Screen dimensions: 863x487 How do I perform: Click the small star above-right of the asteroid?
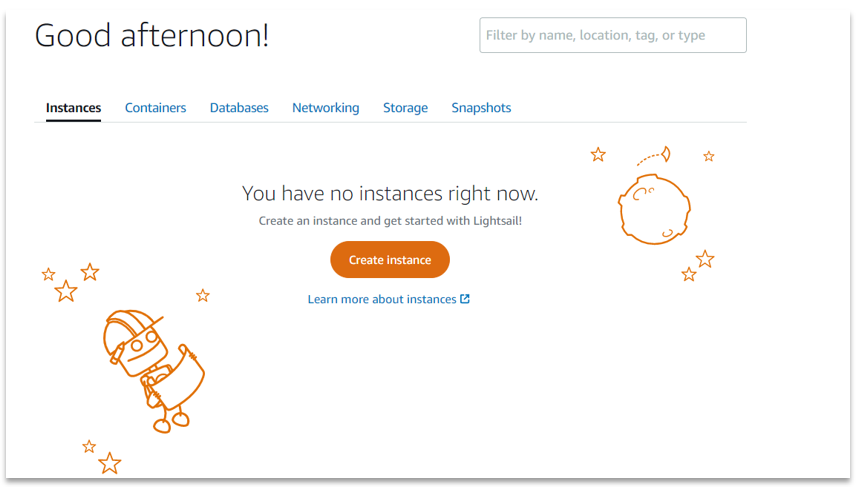click(709, 156)
